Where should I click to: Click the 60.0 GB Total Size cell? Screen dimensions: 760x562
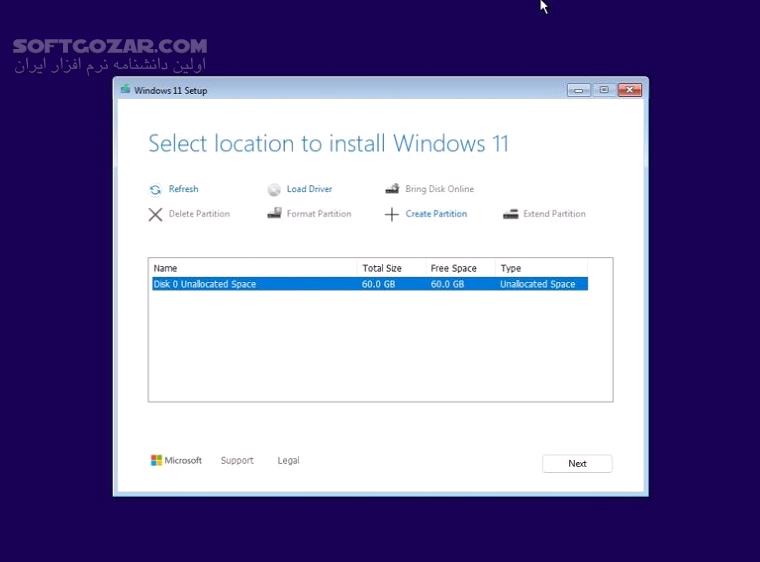tap(379, 284)
